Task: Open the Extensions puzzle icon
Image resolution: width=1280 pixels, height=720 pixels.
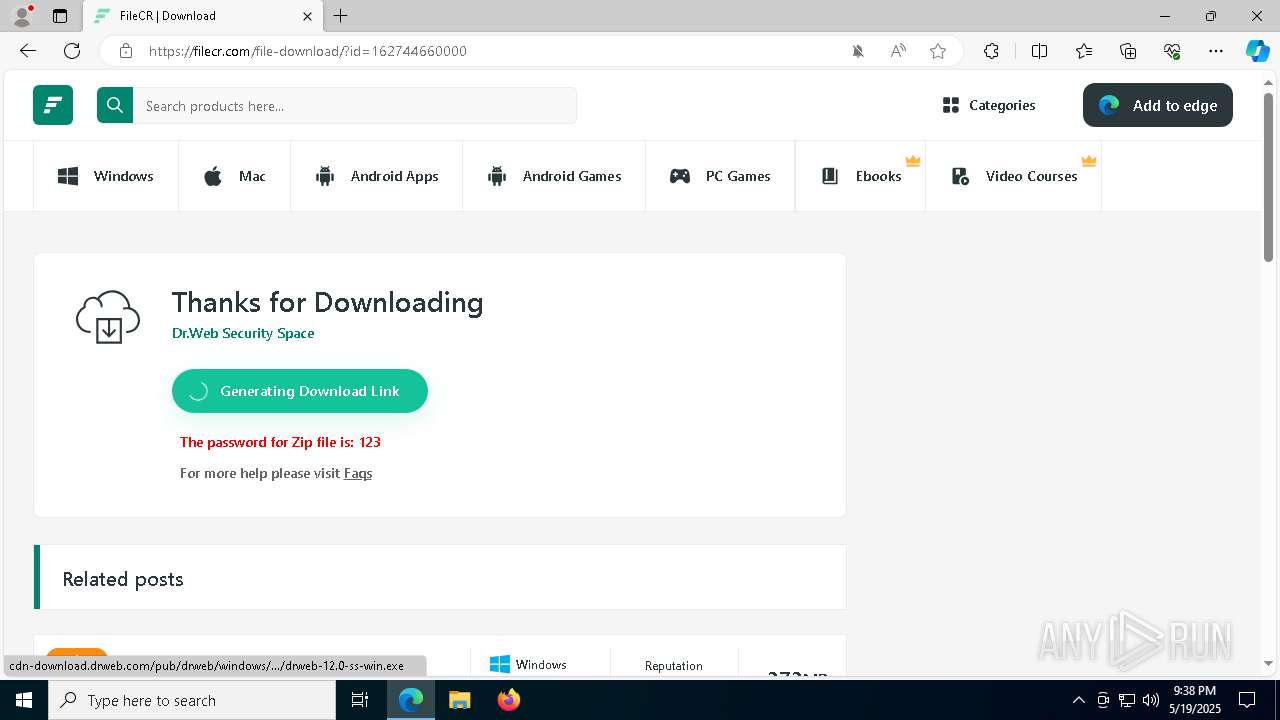Action: (991, 51)
